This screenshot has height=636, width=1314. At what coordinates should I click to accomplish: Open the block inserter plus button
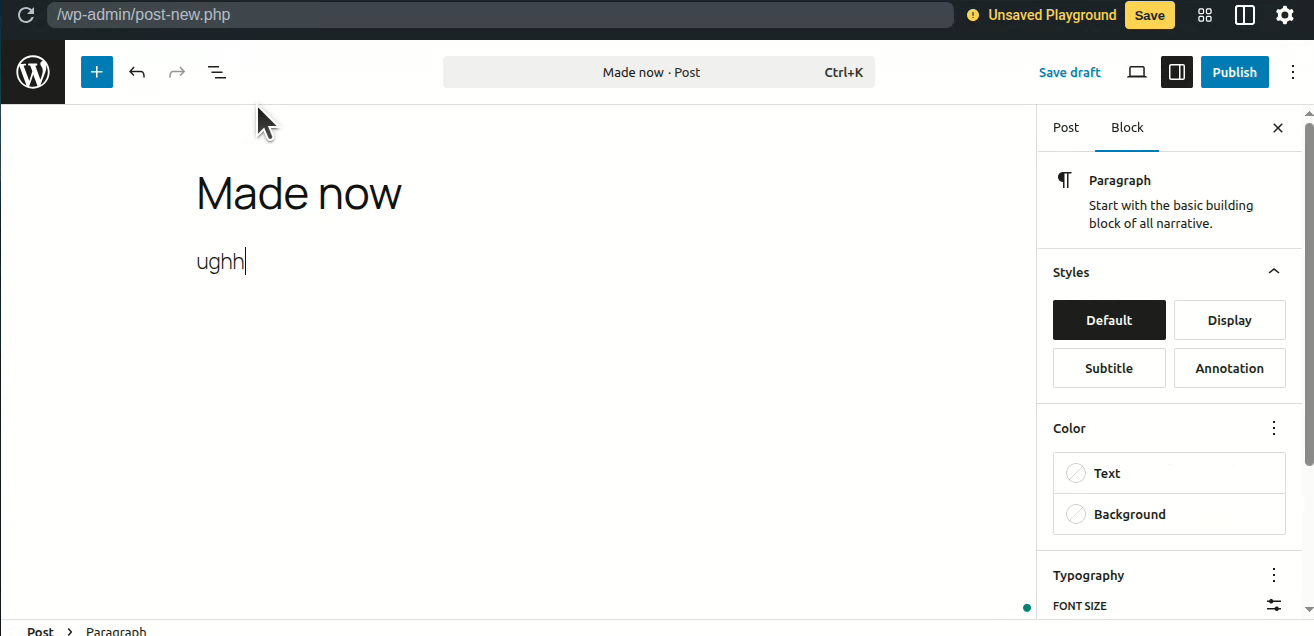tap(97, 72)
